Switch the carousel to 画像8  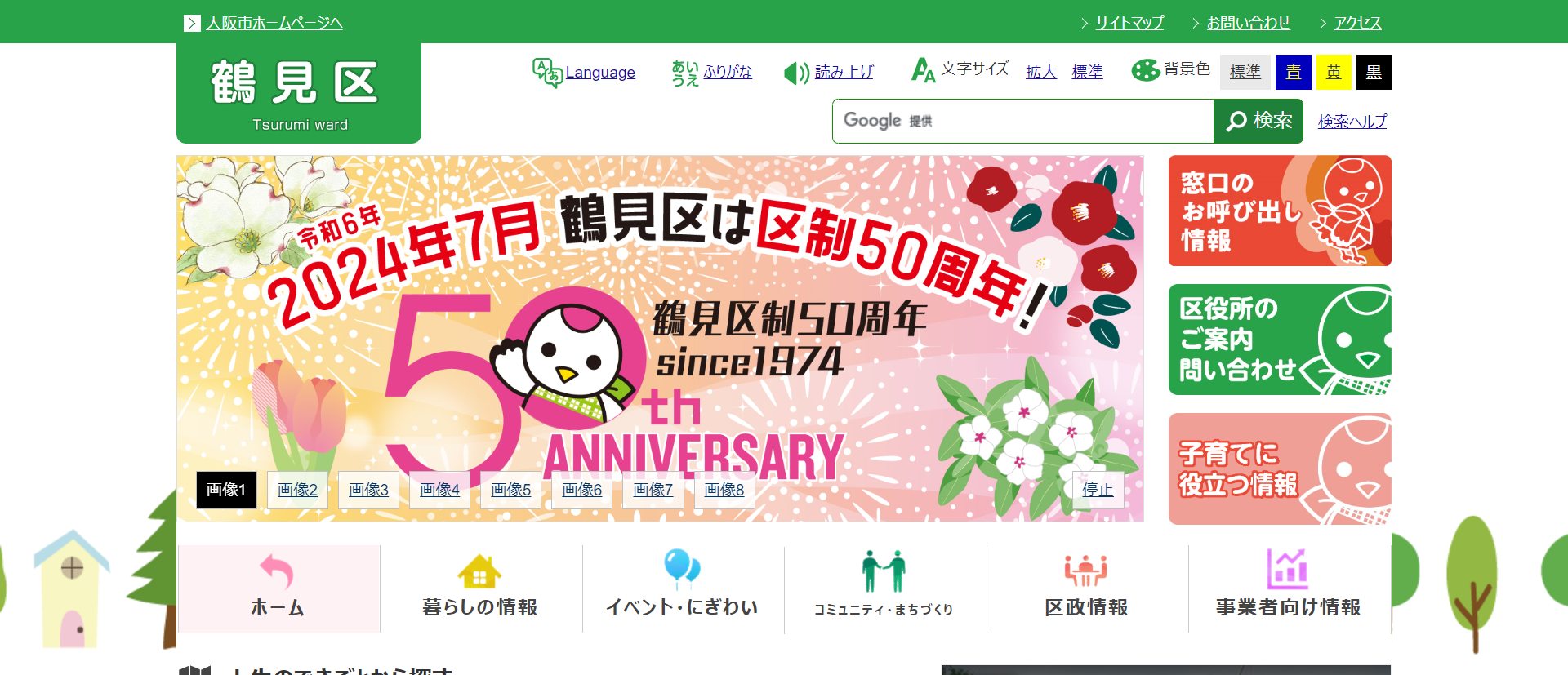click(x=724, y=490)
